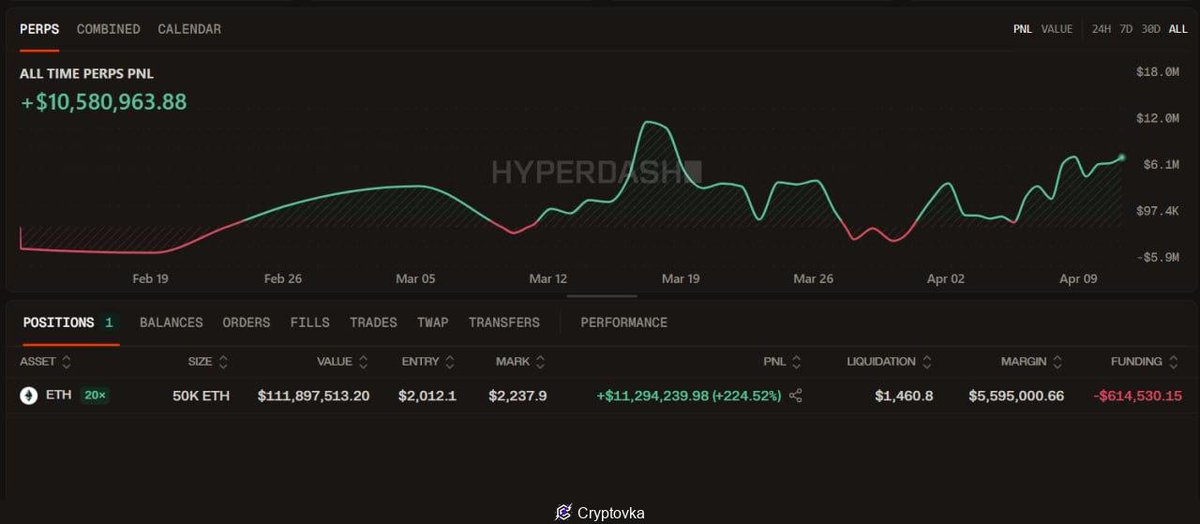The height and width of the screenshot is (524, 1200).
Task: Show the TRANSFERS list
Action: click(503, 322)
